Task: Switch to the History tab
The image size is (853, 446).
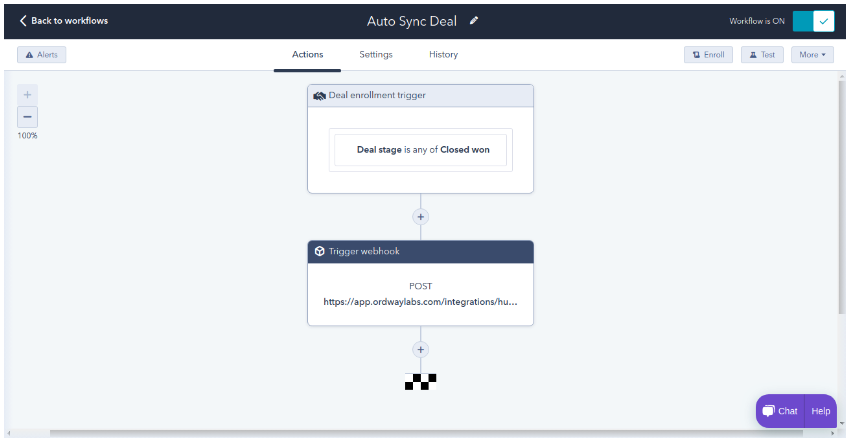Action: 443,54
